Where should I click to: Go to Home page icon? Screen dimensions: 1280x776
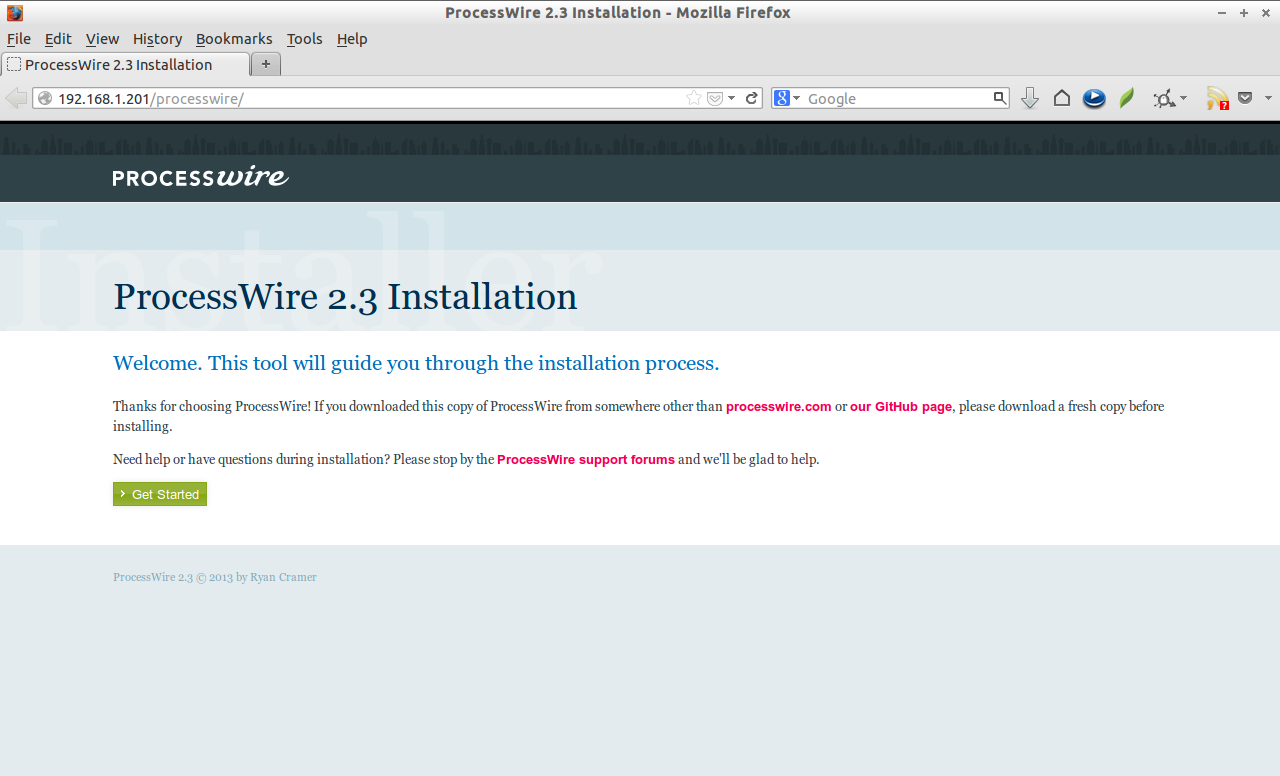(x=1062, y=98)
